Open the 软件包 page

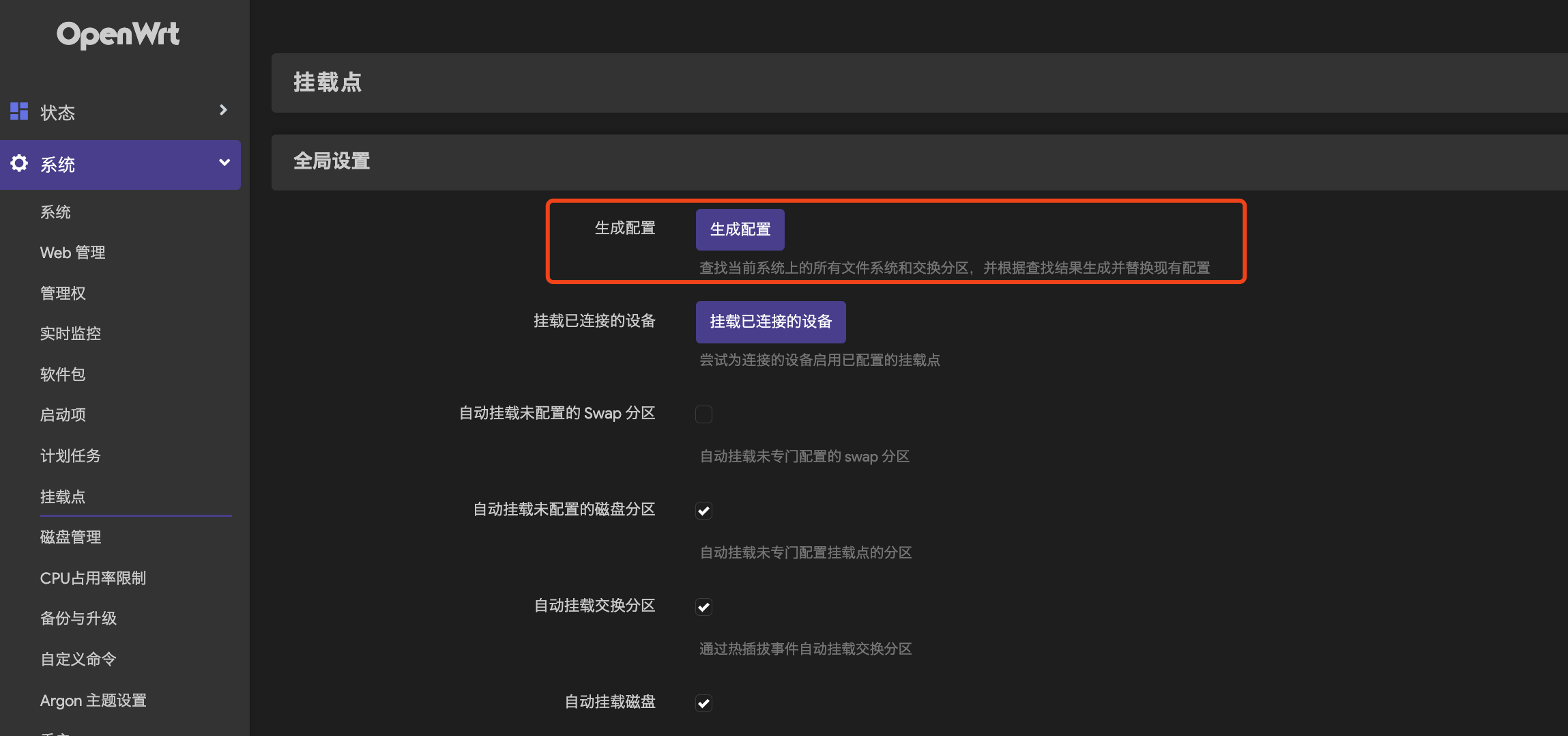pos(63,374)
